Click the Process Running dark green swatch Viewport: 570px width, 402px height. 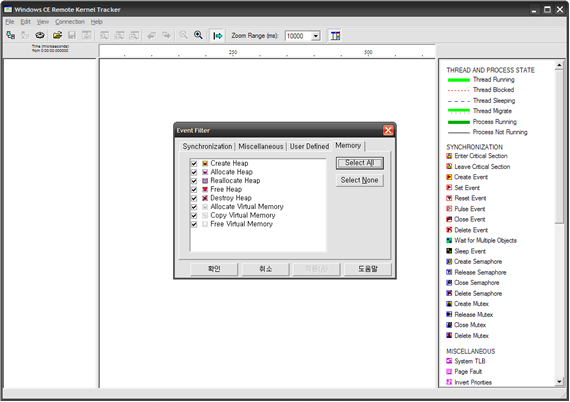point(458,122)
